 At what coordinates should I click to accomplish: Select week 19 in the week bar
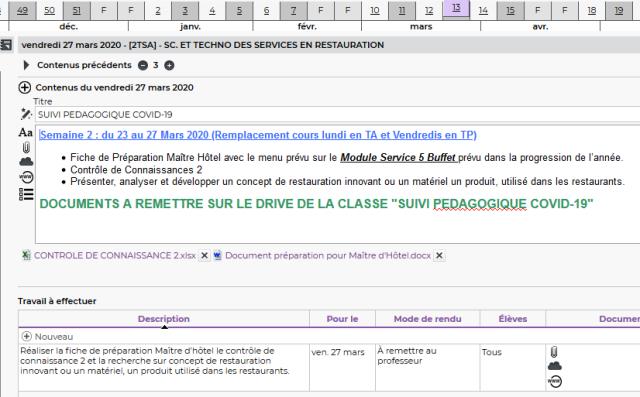click(619, 10)
